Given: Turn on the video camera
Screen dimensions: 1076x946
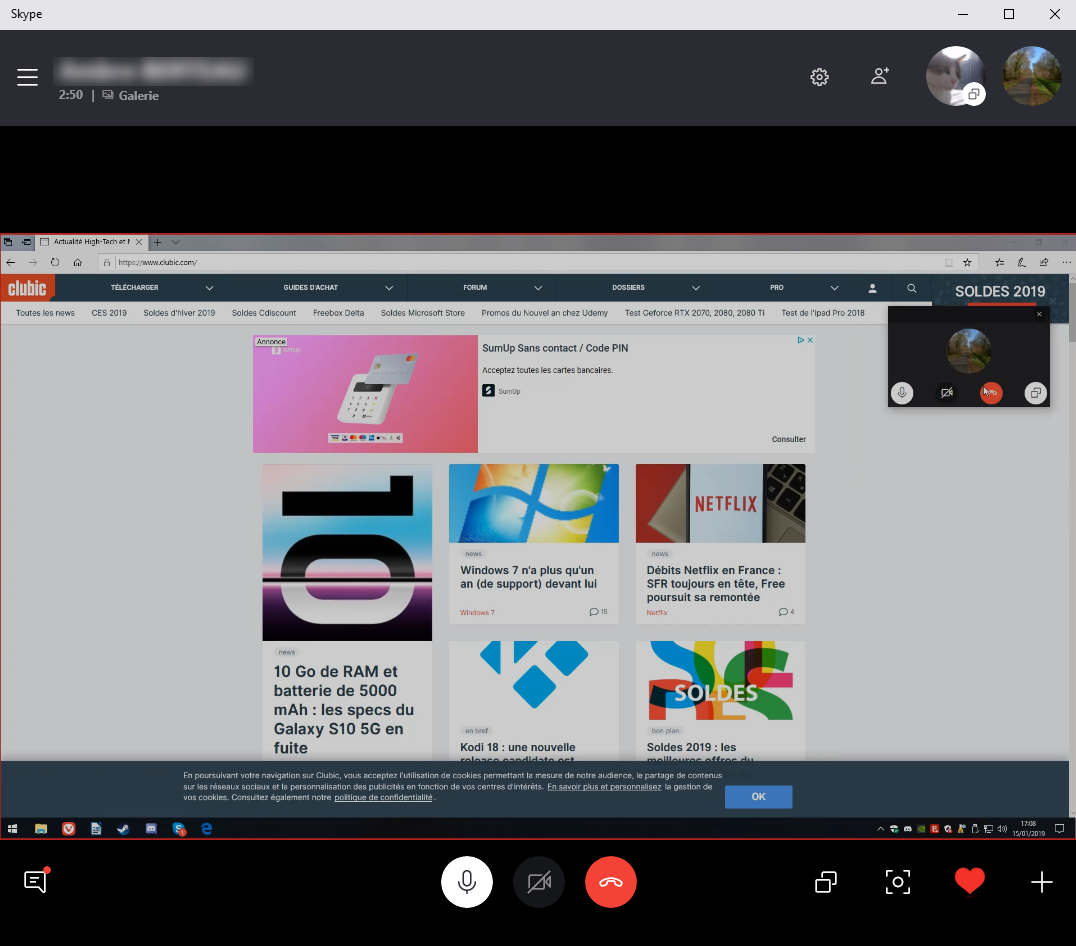Looking at the screenshot, I should (x=539, y=882).
